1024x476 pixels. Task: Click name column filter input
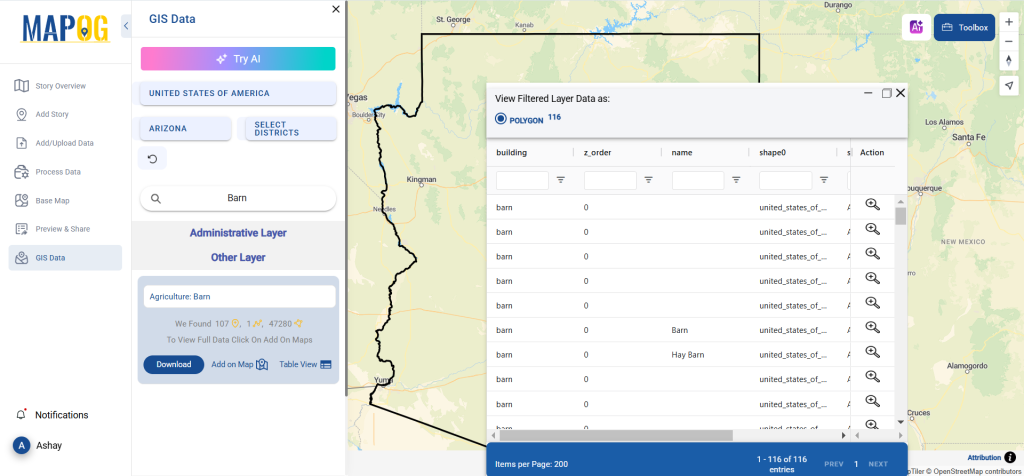tap(698, 180)
